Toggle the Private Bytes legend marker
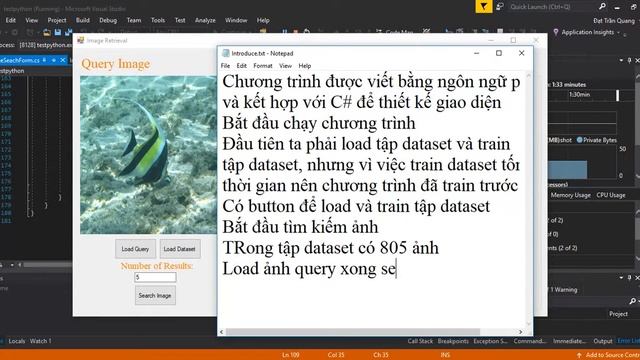 click(x=579, y=140)
